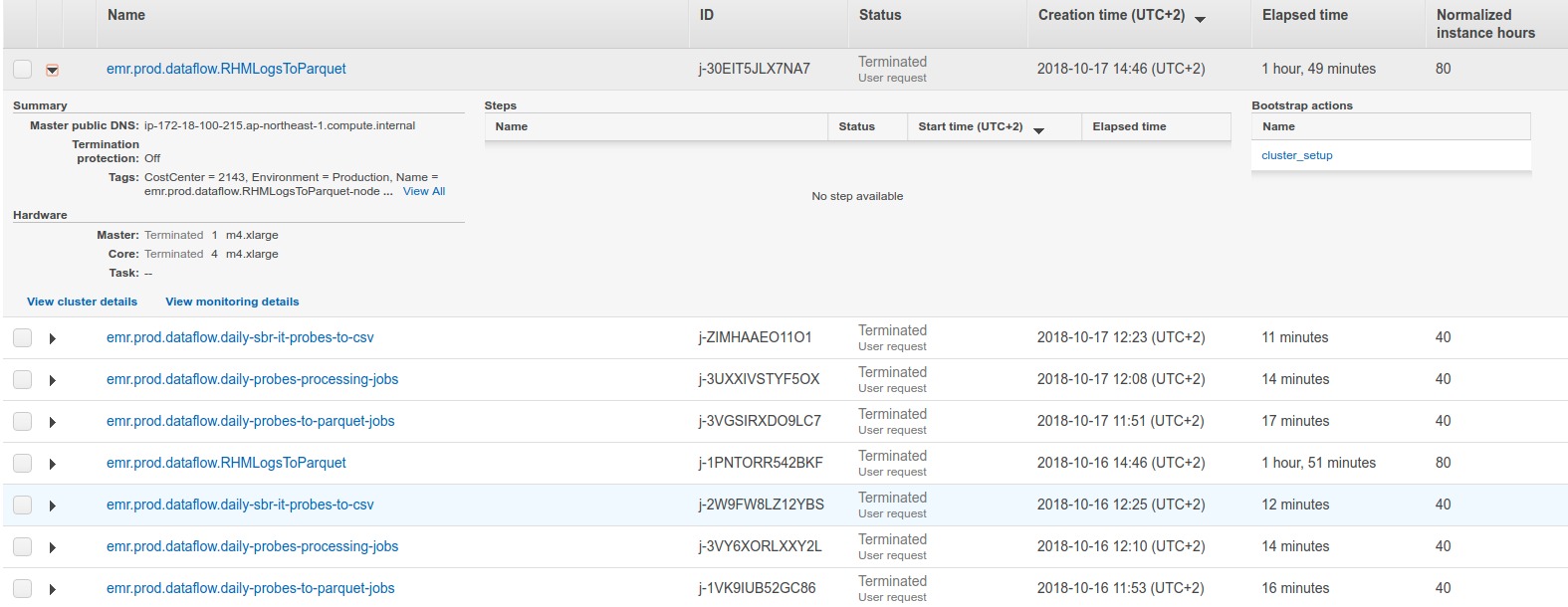The width and height of the screenshot is (1568, 607).
Task: Expand cluster j-1VK9IUB52GC86 row arrow
Action: pos(53,589)
